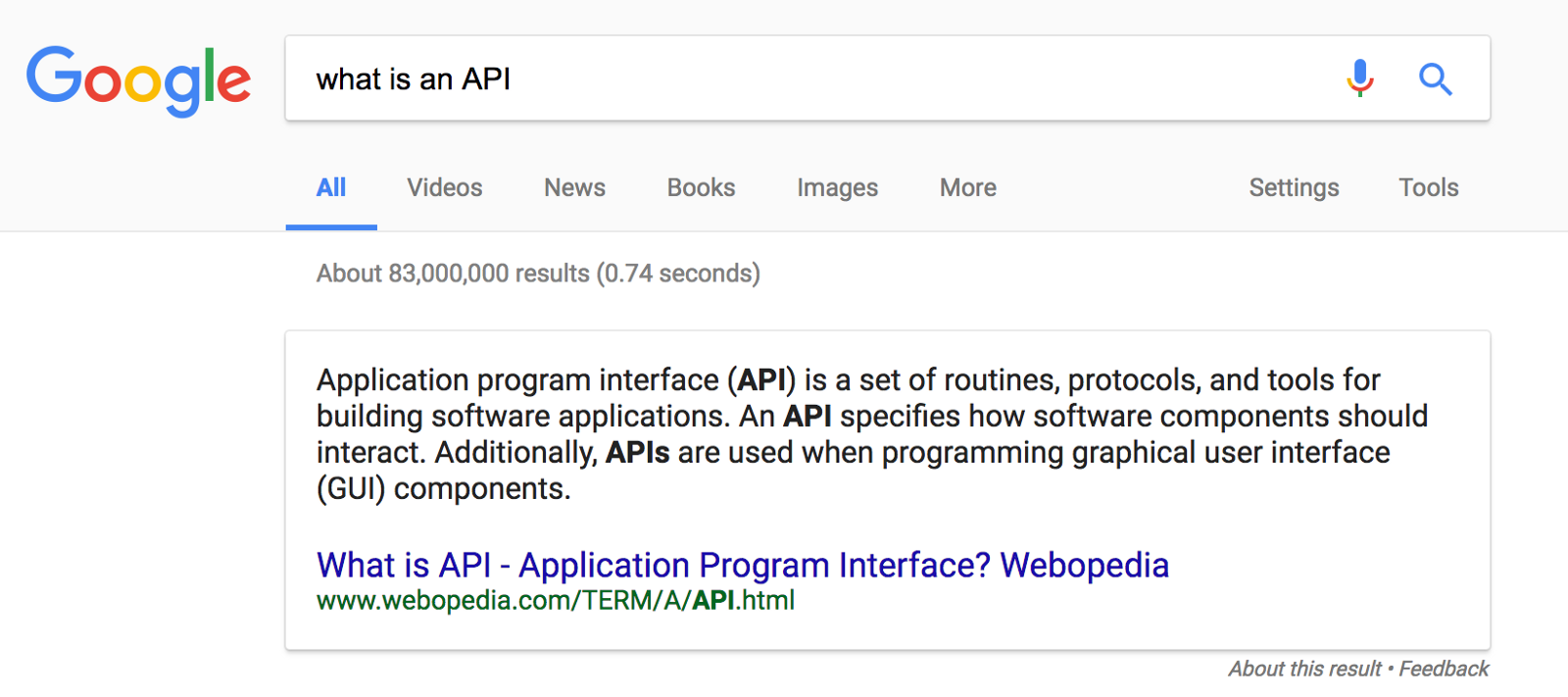Expand the More search categories menu
Image resolution: width=1568 pixels, height=697 pixels.
pos(967,187)
